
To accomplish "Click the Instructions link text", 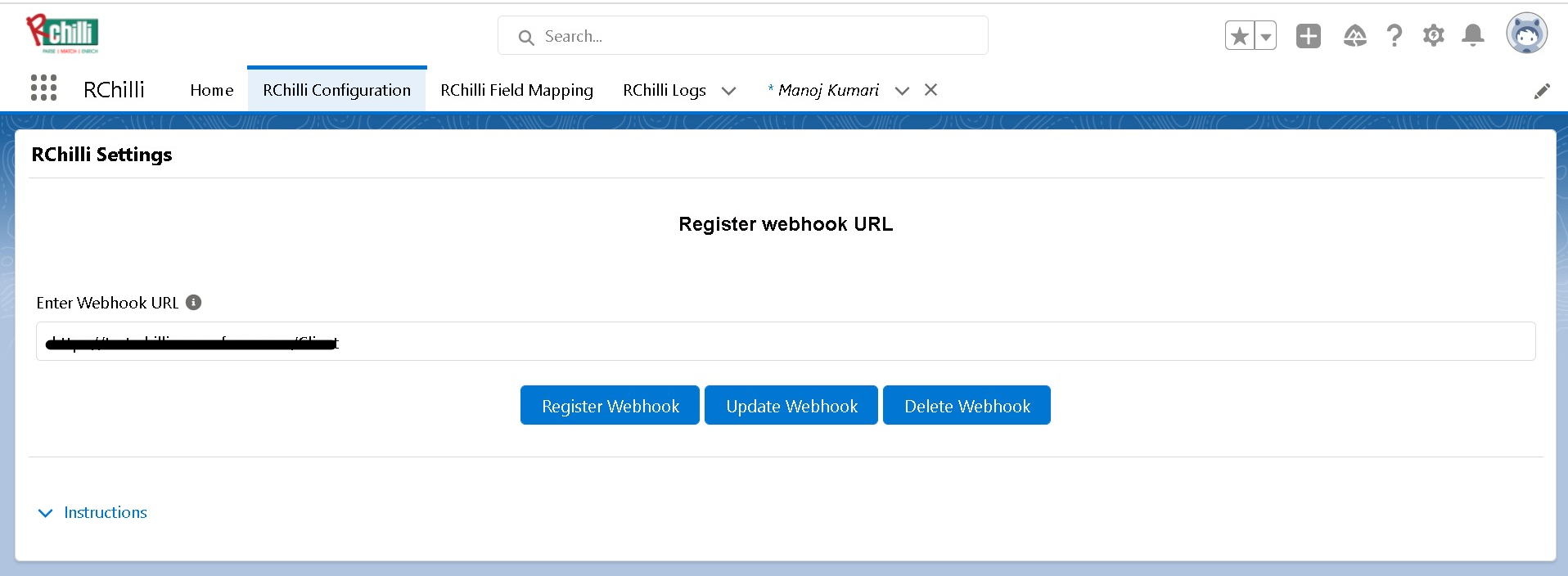I will click(x=106, y=512).
